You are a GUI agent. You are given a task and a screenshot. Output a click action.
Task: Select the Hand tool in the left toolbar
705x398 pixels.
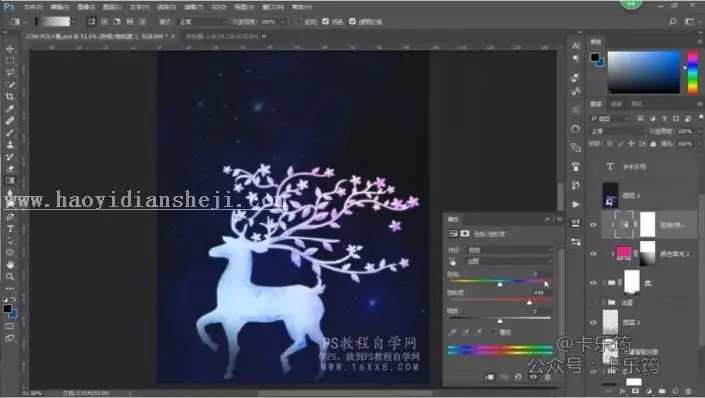(x=10, y=264)
